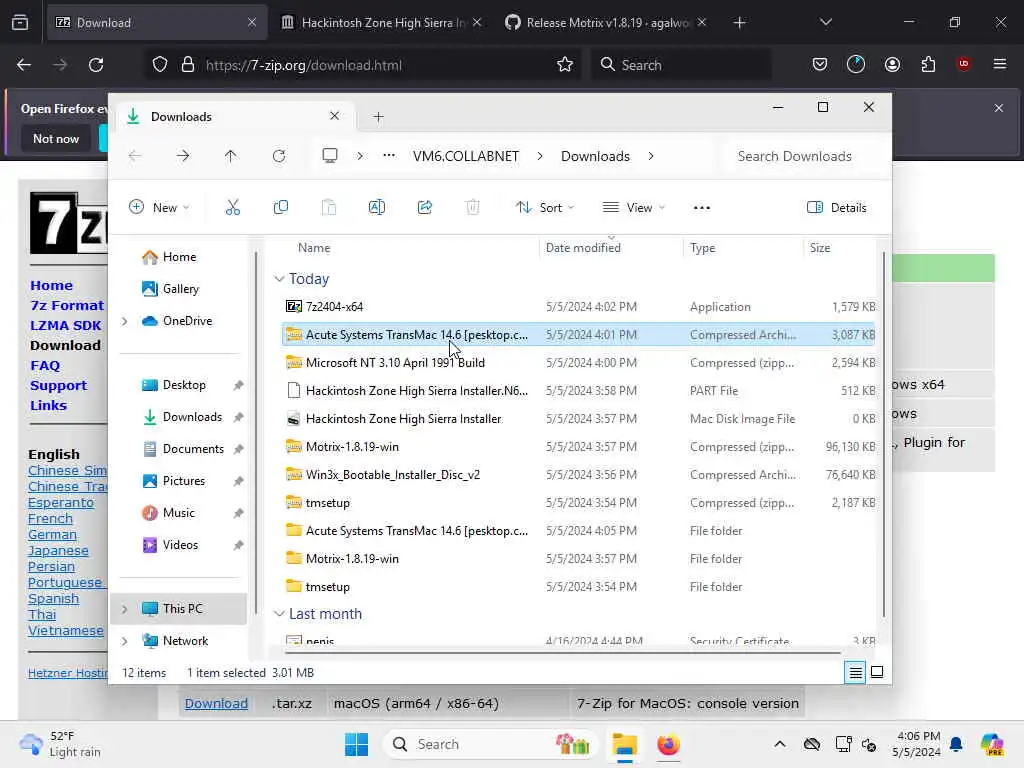Switch to the details list view in the status bar
Screen dimensions: 1024x768
pyautogui.click(x=856, y=672)
